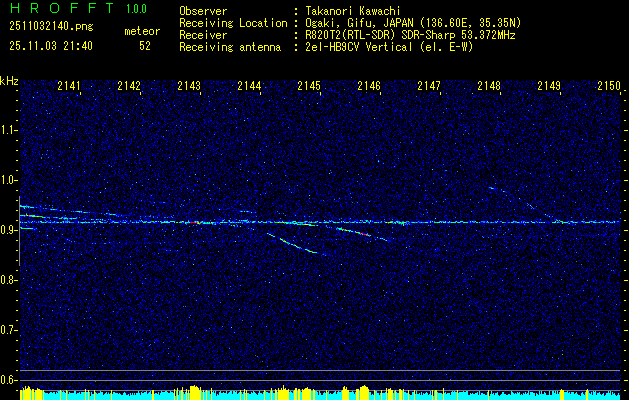Click the red meteor echo peak near 2146

[363, 234]
